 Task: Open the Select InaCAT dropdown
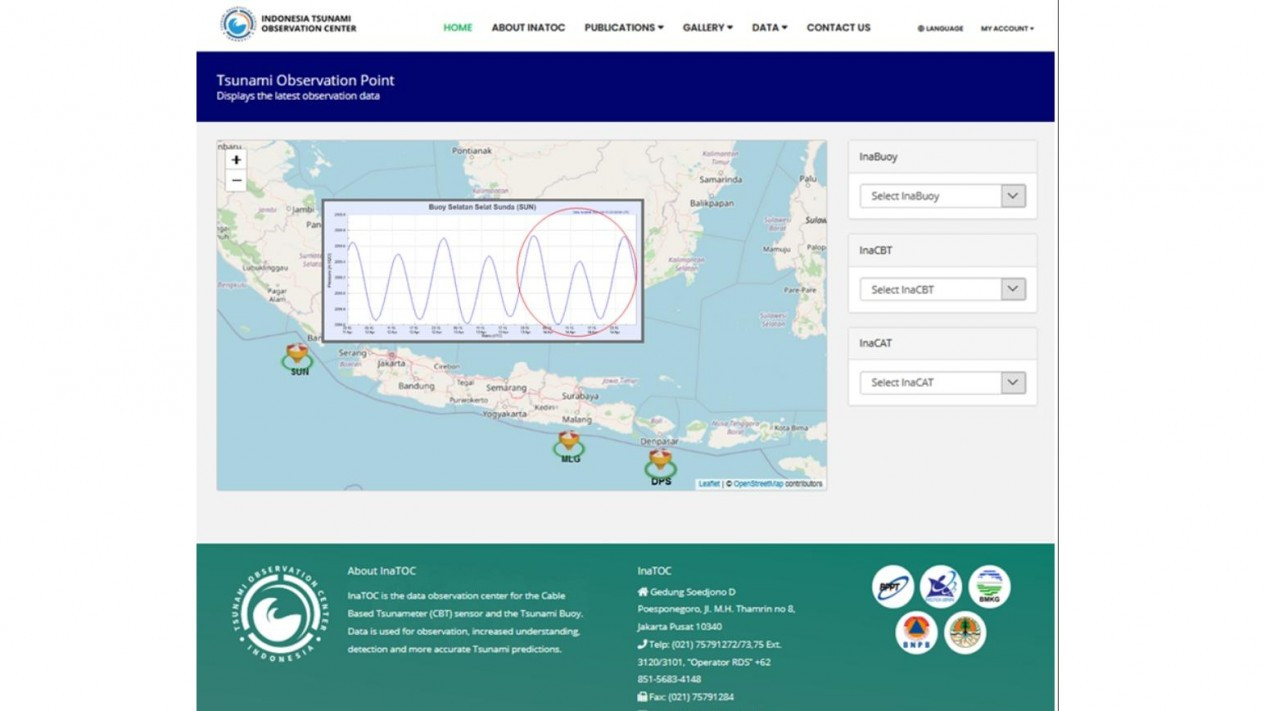943,382
